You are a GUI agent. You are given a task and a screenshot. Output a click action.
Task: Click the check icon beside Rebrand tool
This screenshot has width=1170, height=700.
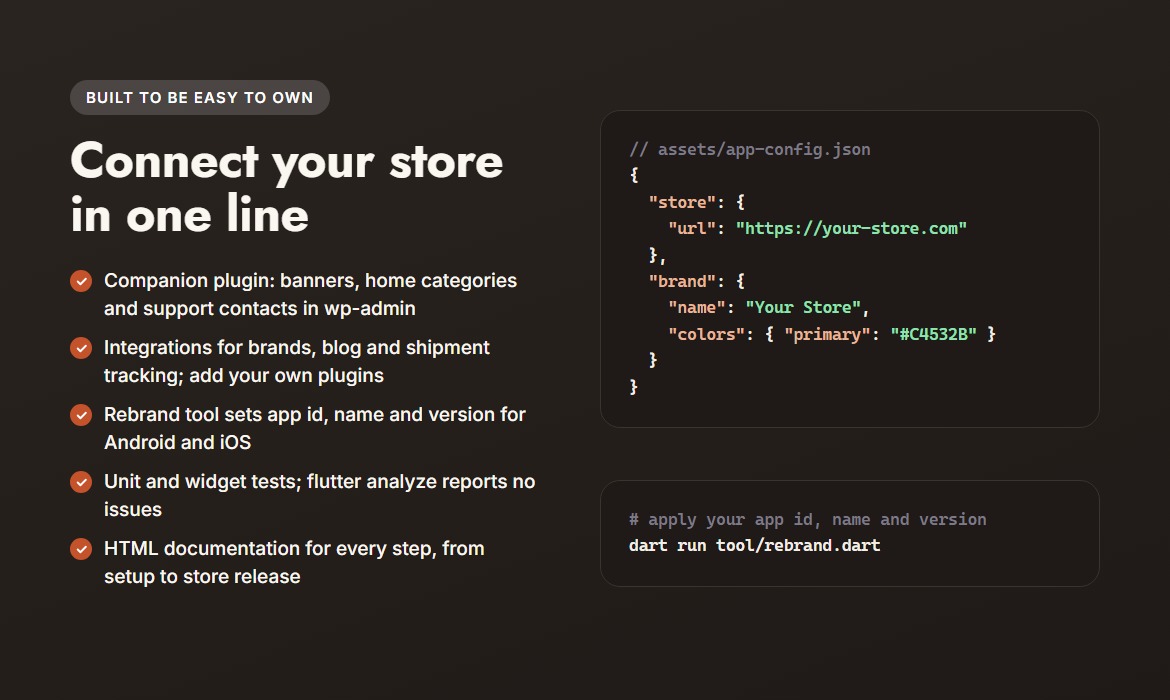pyautogui.click(x=81, y=415)
